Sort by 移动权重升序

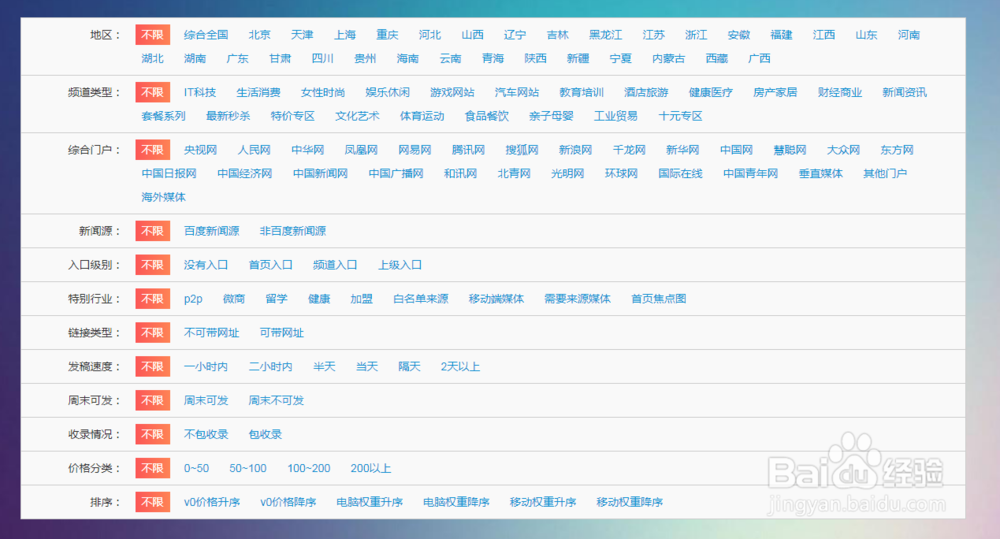coord(543,501)
